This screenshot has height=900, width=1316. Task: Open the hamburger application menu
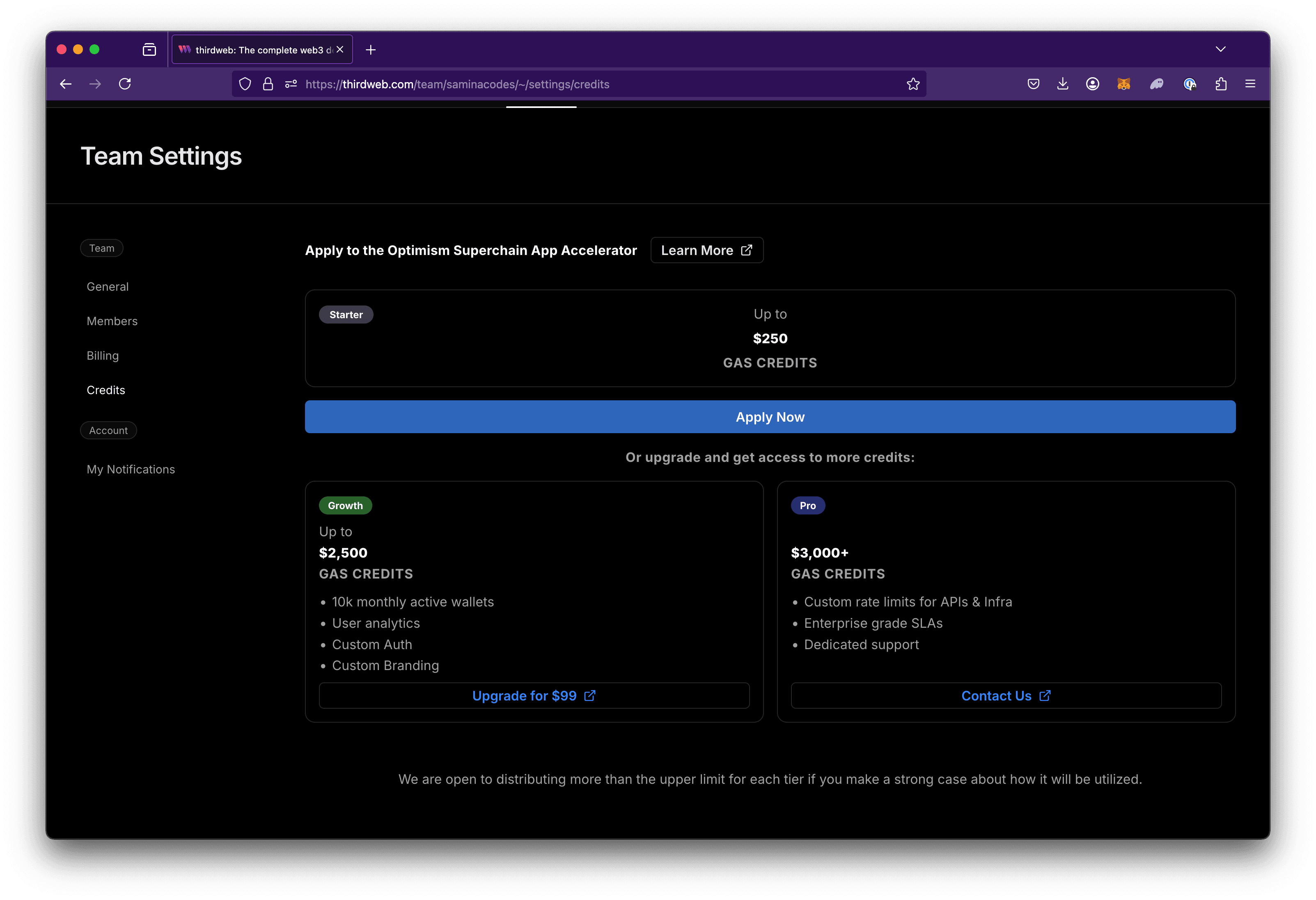tap(1250, 83)
